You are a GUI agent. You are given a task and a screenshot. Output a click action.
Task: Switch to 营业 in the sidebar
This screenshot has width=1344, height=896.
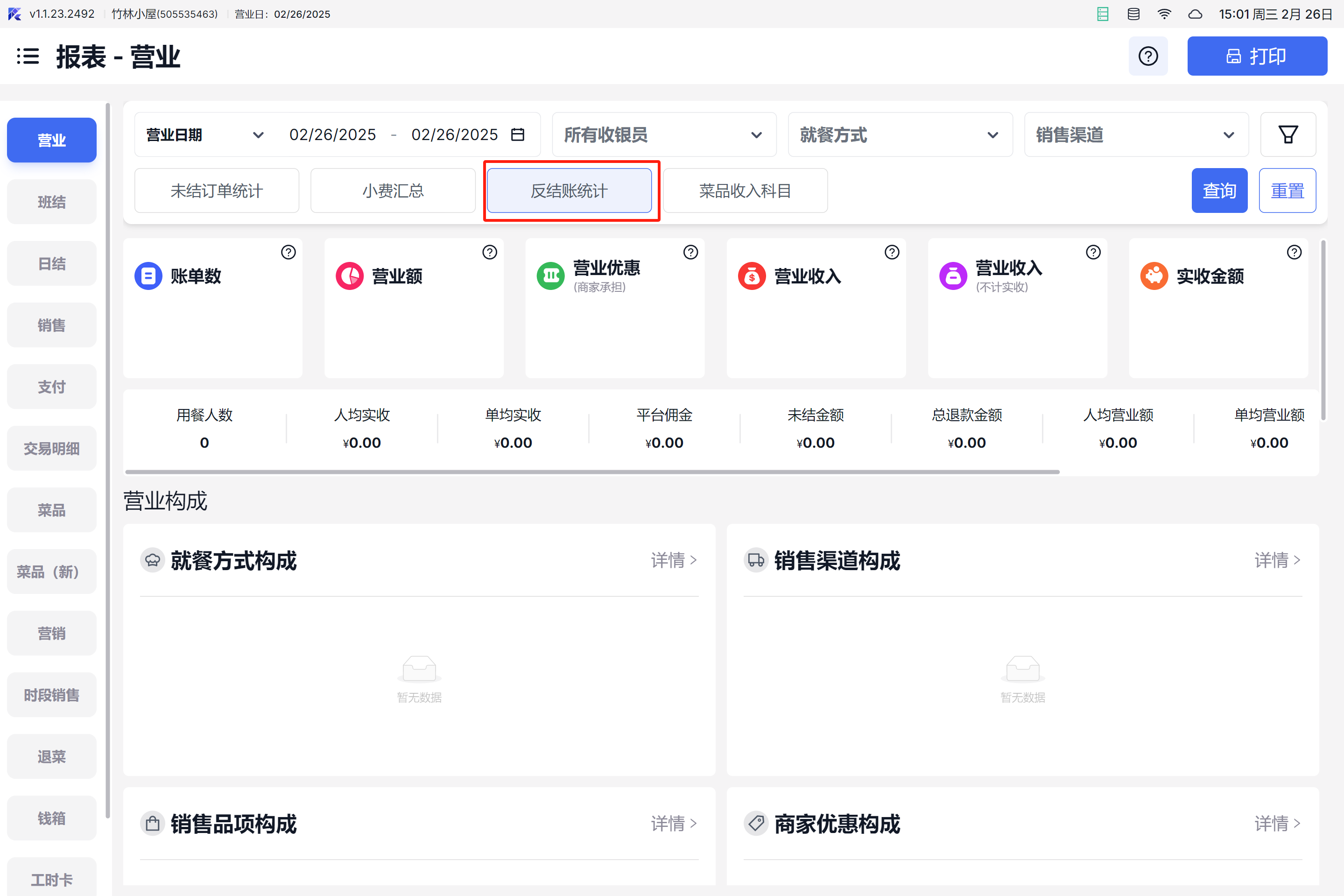click(51, 140)
